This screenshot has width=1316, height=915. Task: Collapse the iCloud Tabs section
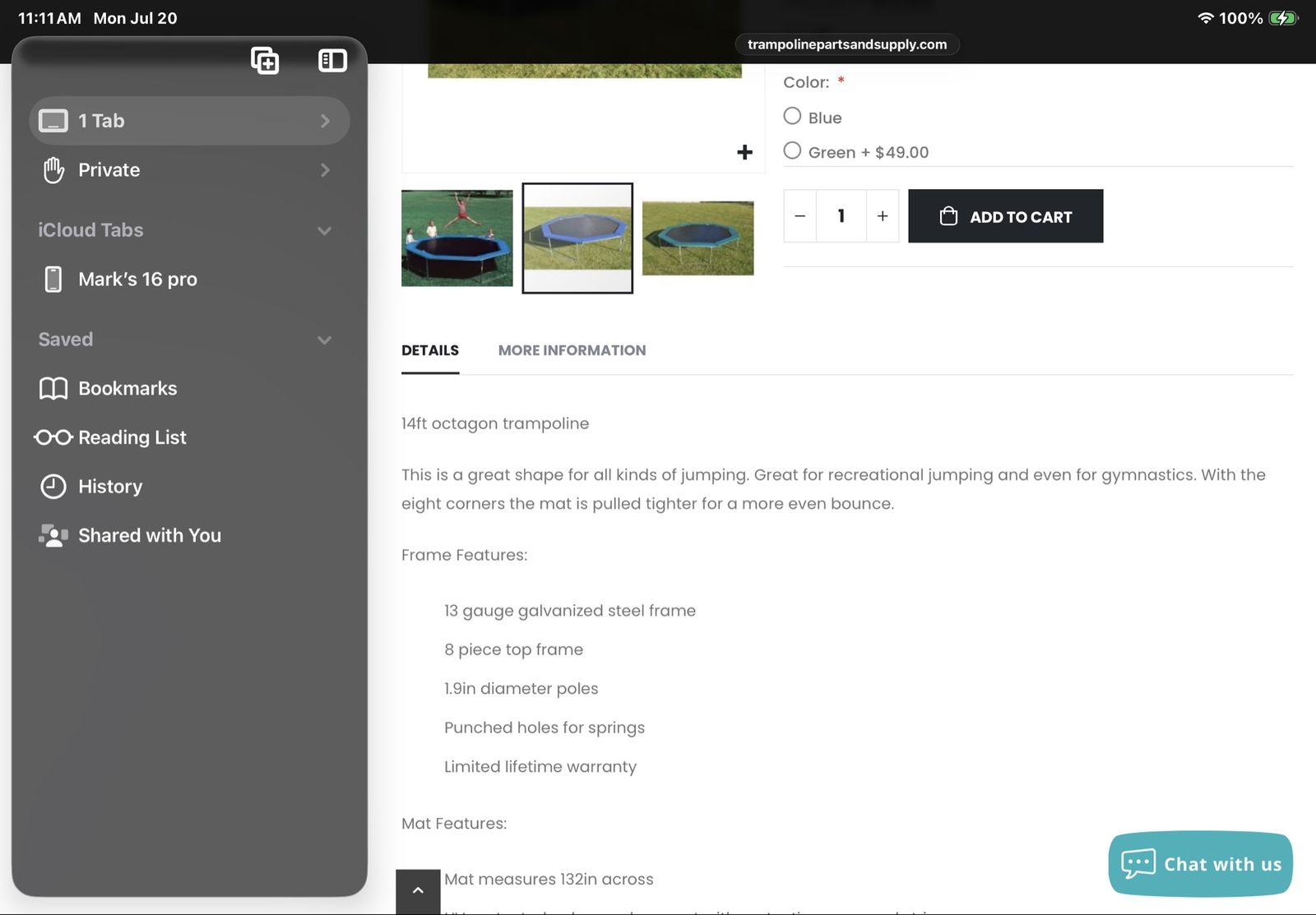pos(324,231)
